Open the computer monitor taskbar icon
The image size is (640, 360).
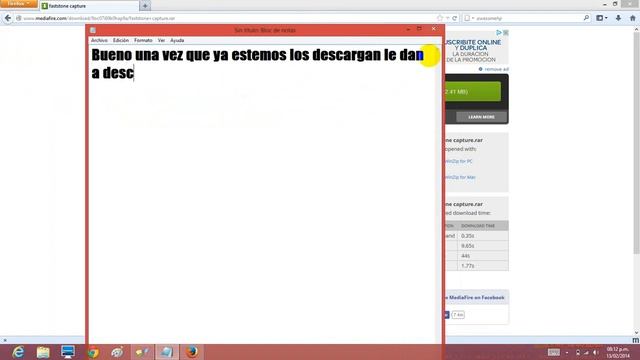coord(68,352)
